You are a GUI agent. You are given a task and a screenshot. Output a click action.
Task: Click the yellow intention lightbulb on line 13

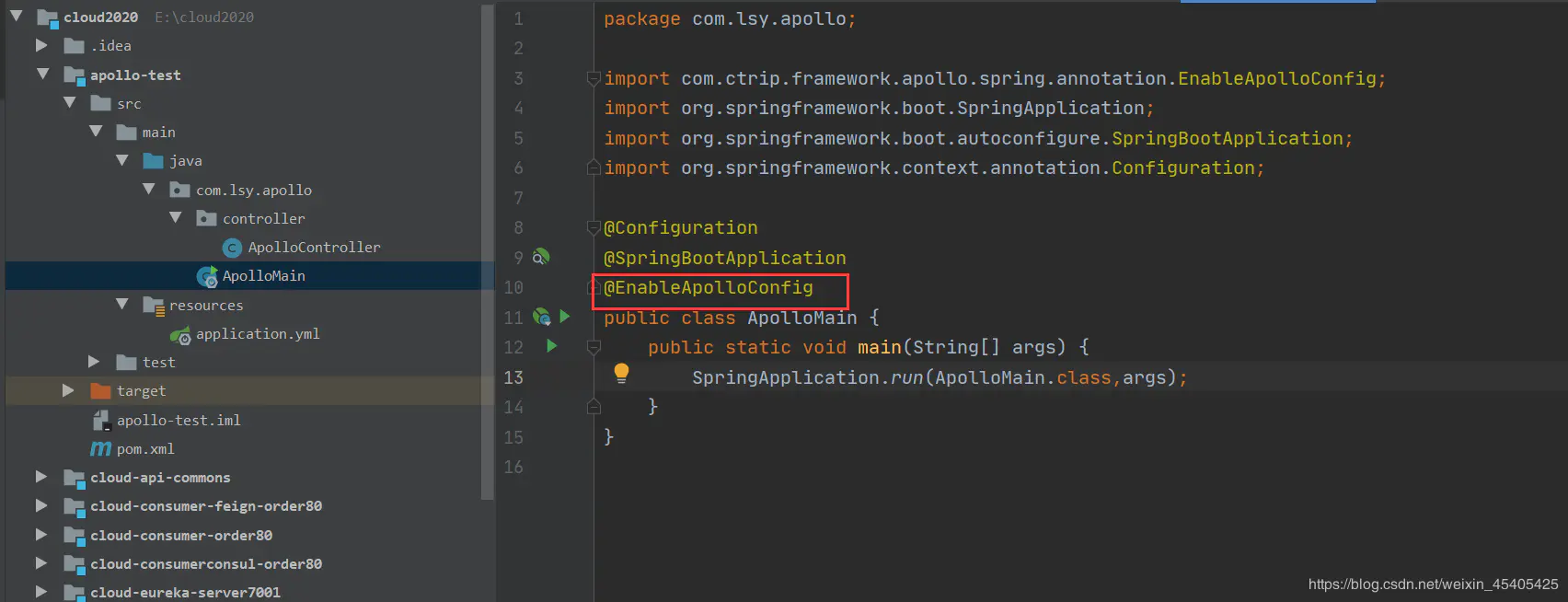click(x=621, y=373)
